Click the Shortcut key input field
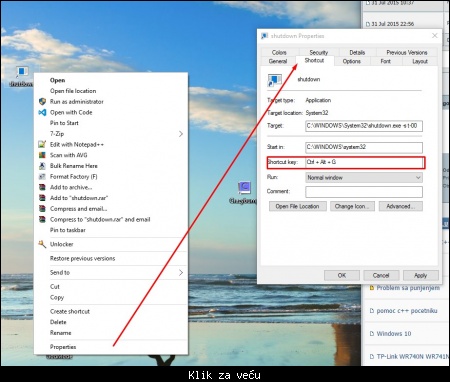 click(364, 162)
